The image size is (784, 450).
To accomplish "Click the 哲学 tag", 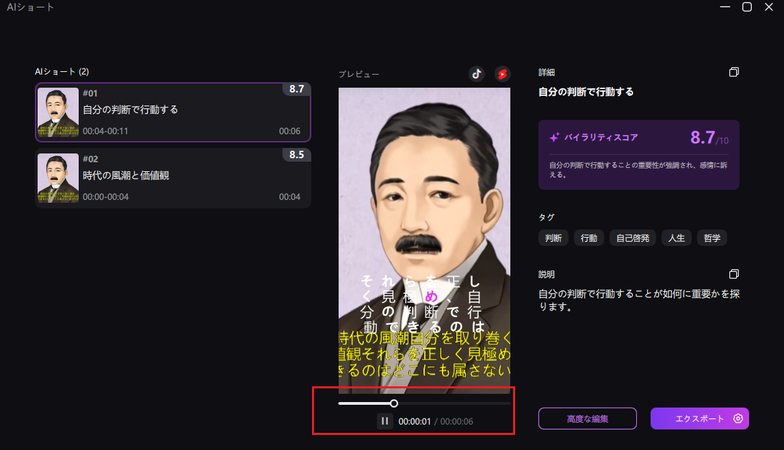I will (x=712, y=238).
